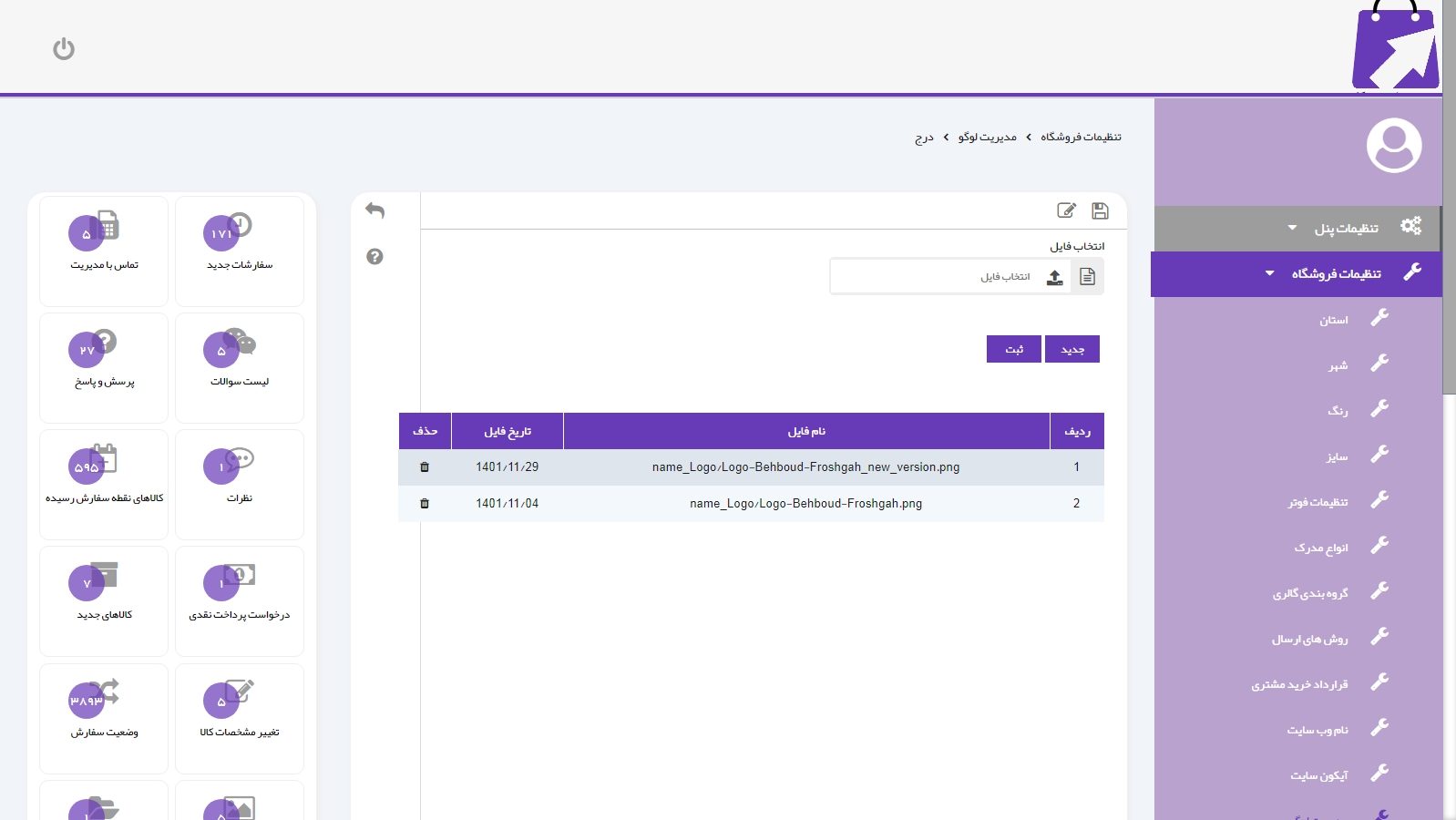Image resolution: width=1456 pixels, height=820 pixels.
Task: Open the user profile avatar
Action: 1393,146
